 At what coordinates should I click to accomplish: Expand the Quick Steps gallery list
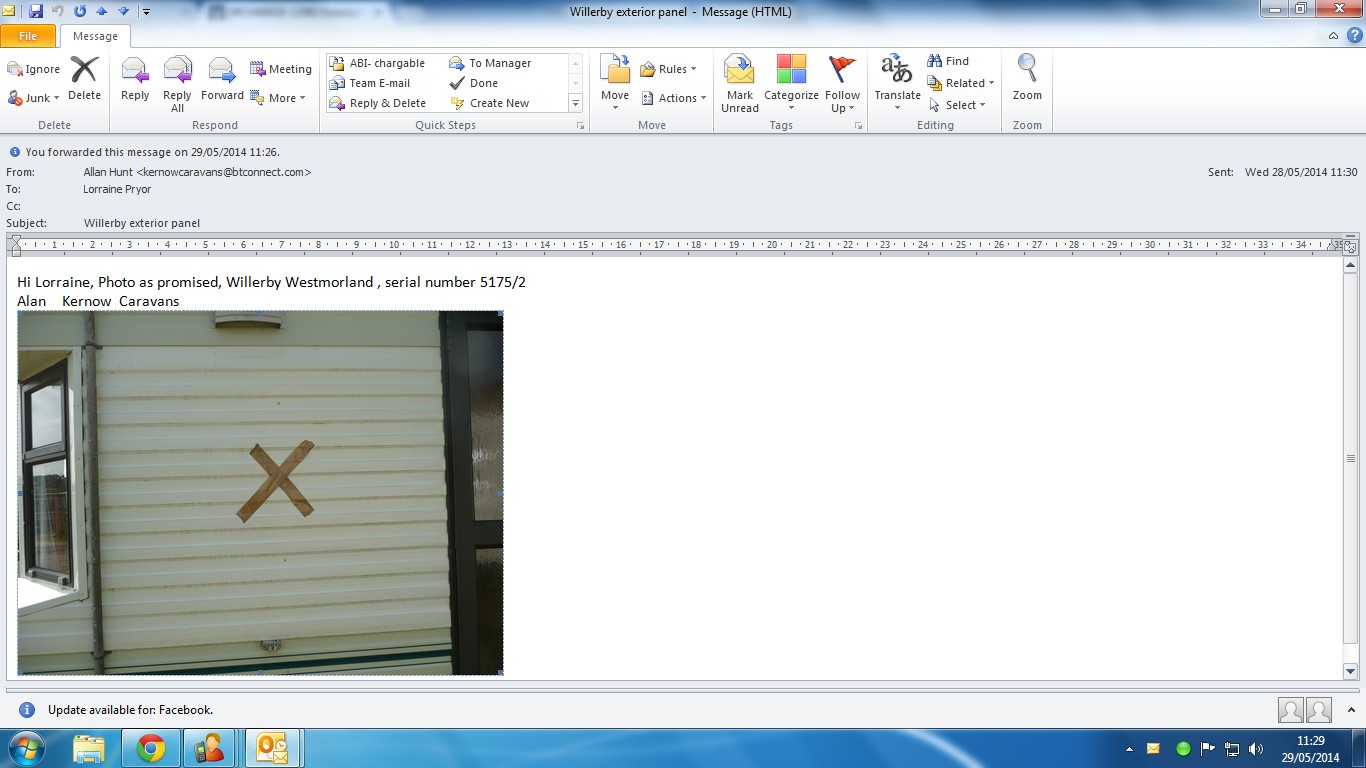point(575,103)
